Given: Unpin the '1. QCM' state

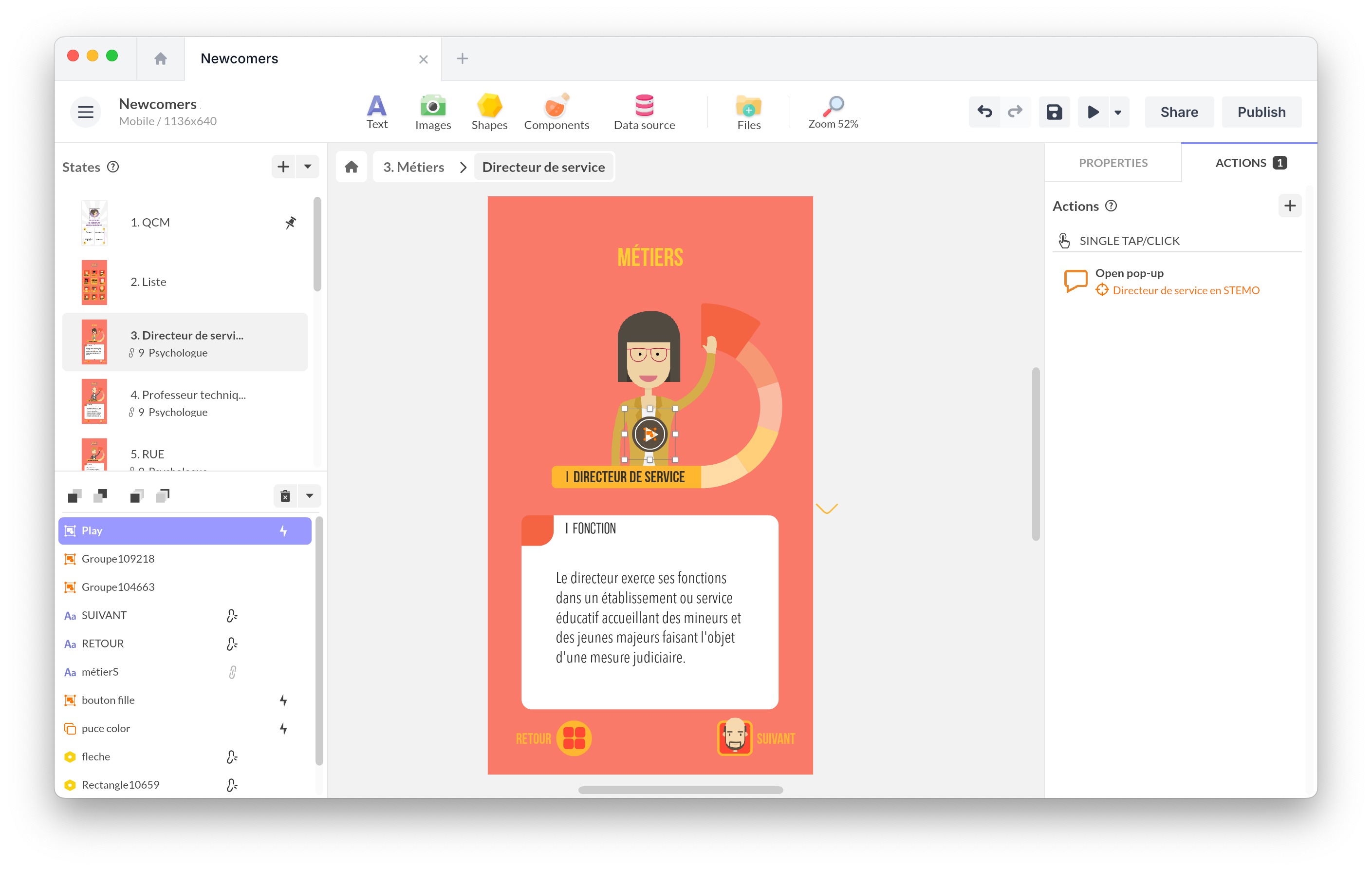Looking at the screenshot, I should (x=290, y=222).
